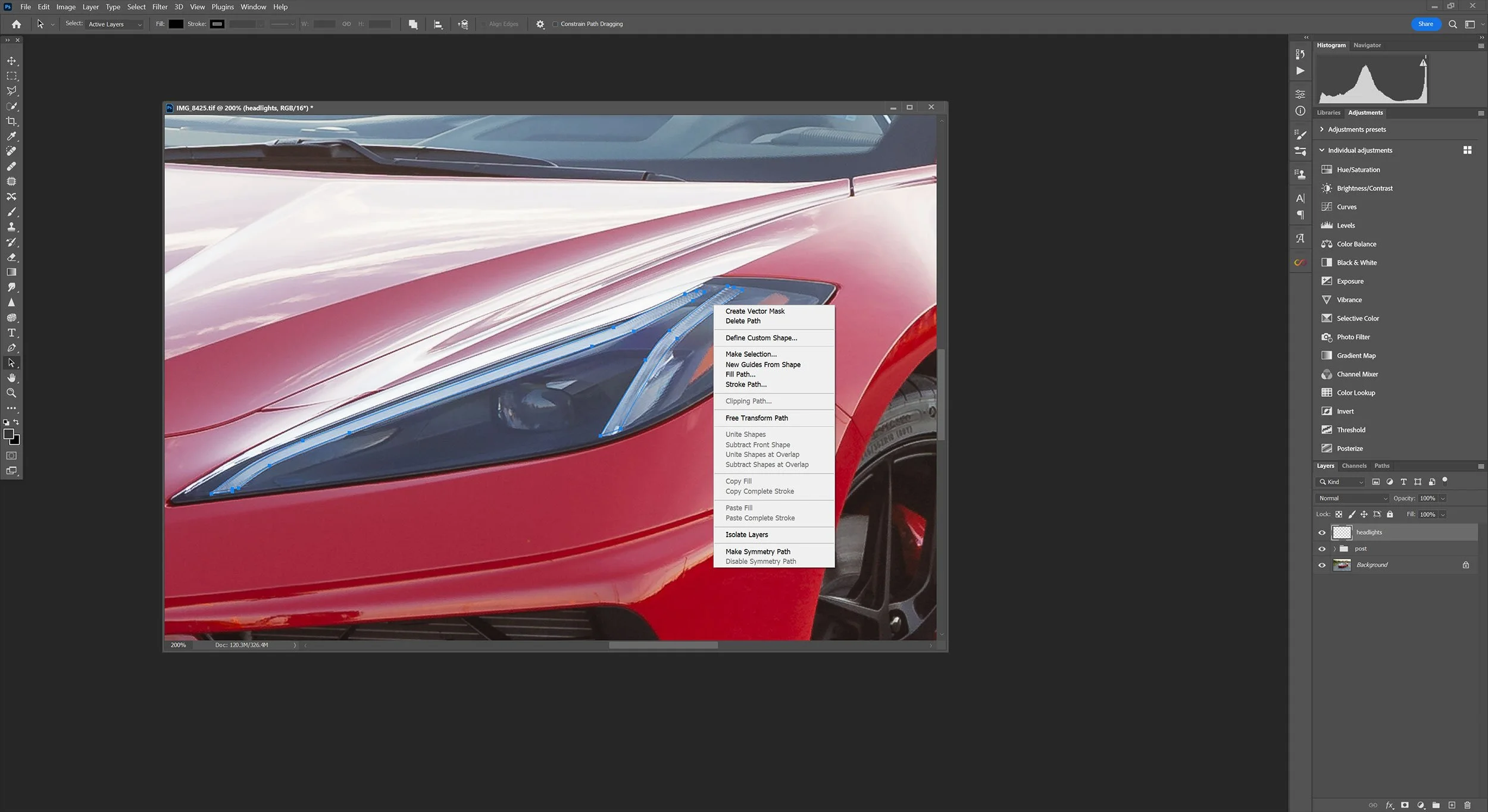Select the Eyedropper tool

11,136
